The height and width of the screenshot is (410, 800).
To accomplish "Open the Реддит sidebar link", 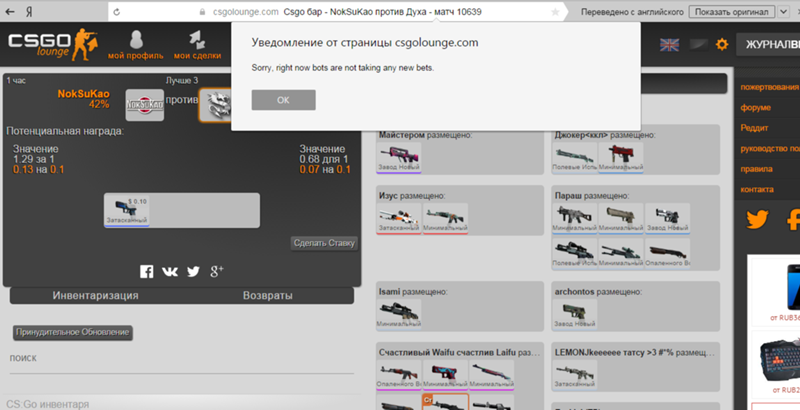I will tap(754, 128).
